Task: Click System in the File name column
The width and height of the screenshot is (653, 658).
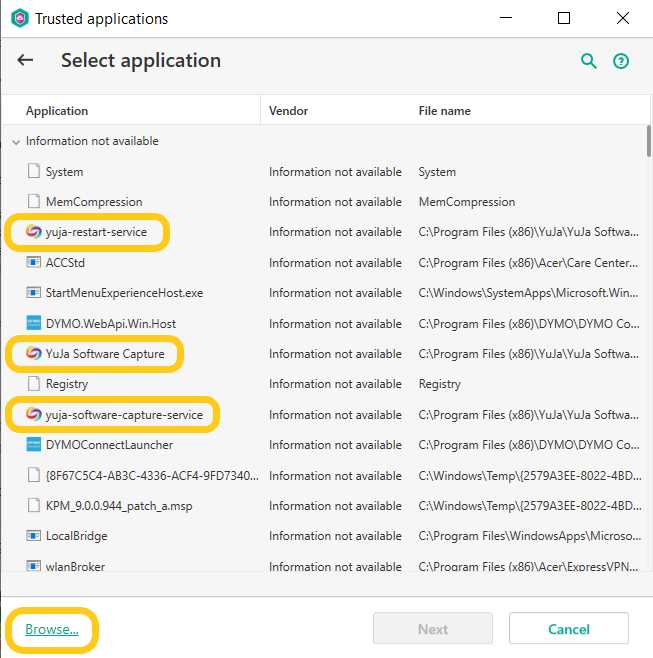Action: click(437, 172)
